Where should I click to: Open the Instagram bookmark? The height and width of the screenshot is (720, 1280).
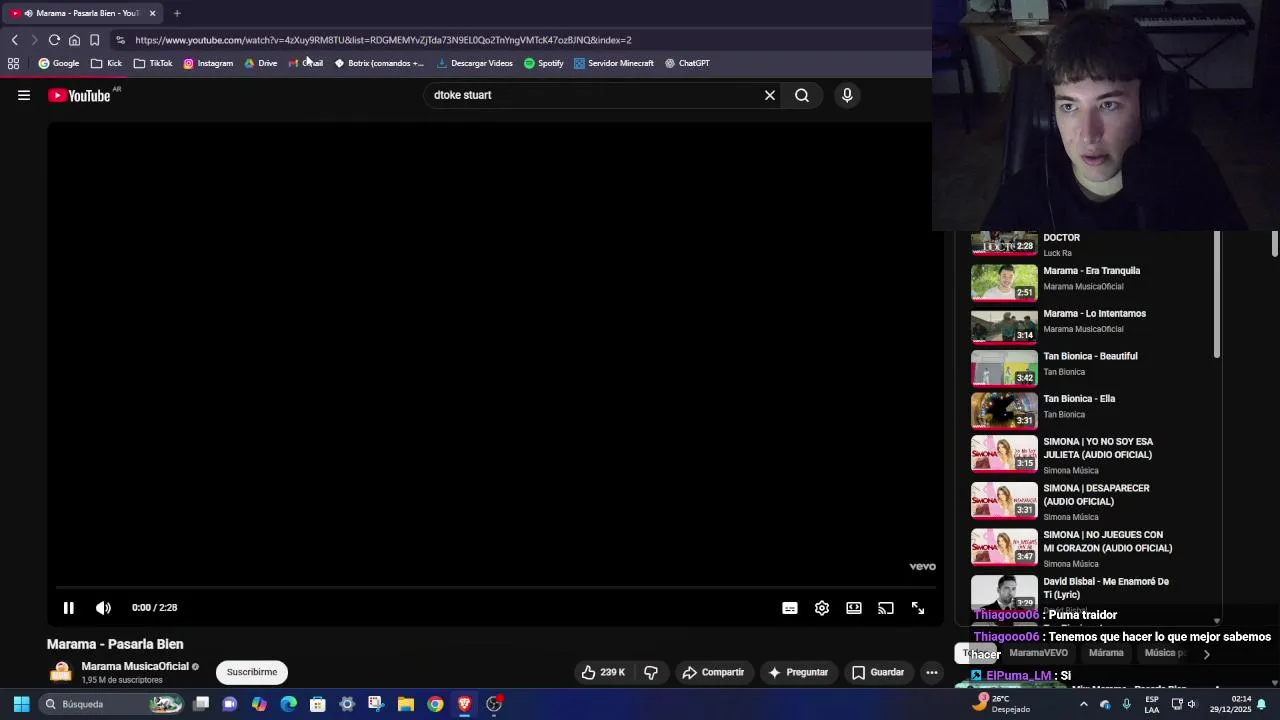point(208,63)
